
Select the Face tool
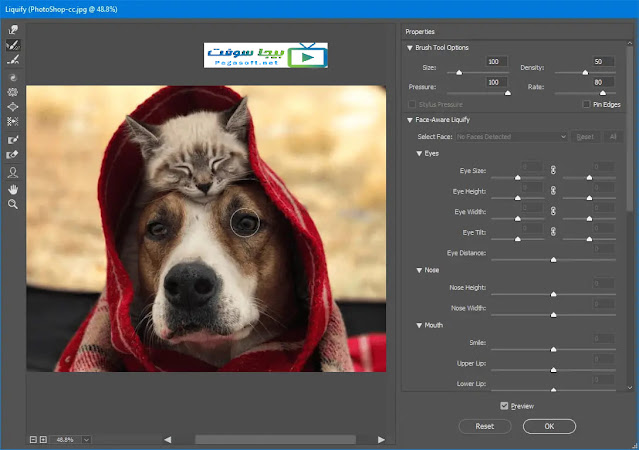tap(13, 172)
